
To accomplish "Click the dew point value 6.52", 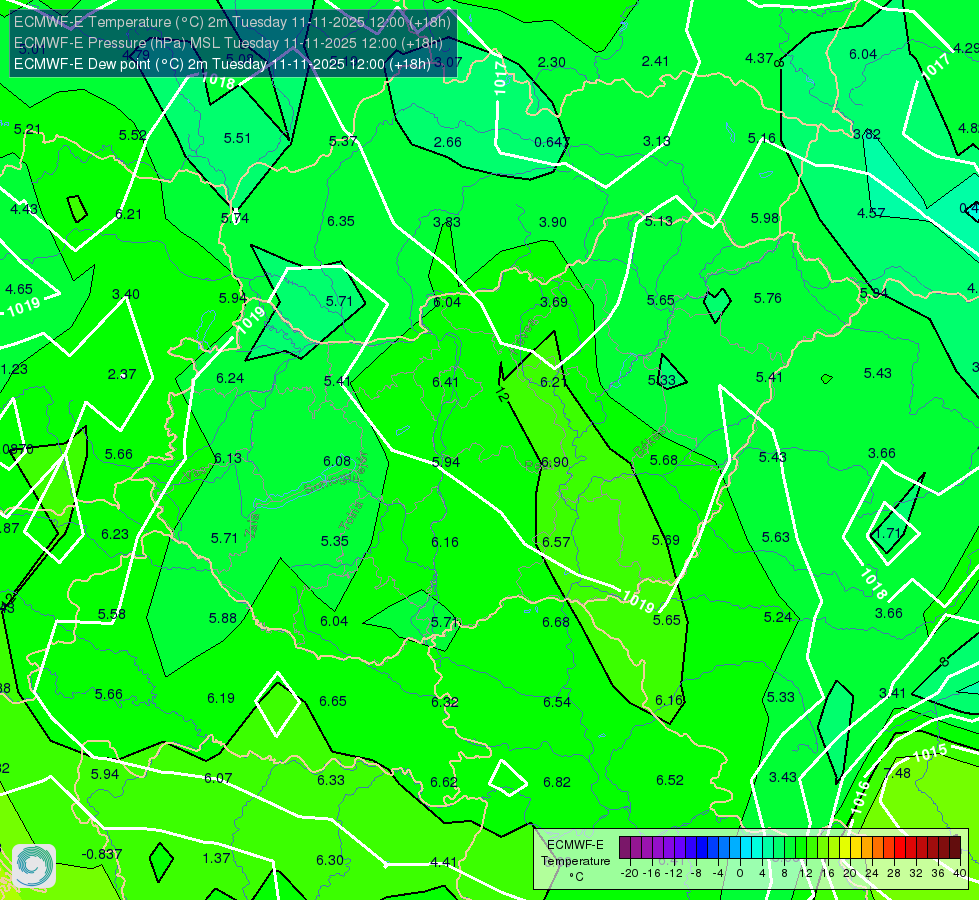I will [x=669, y=780].
